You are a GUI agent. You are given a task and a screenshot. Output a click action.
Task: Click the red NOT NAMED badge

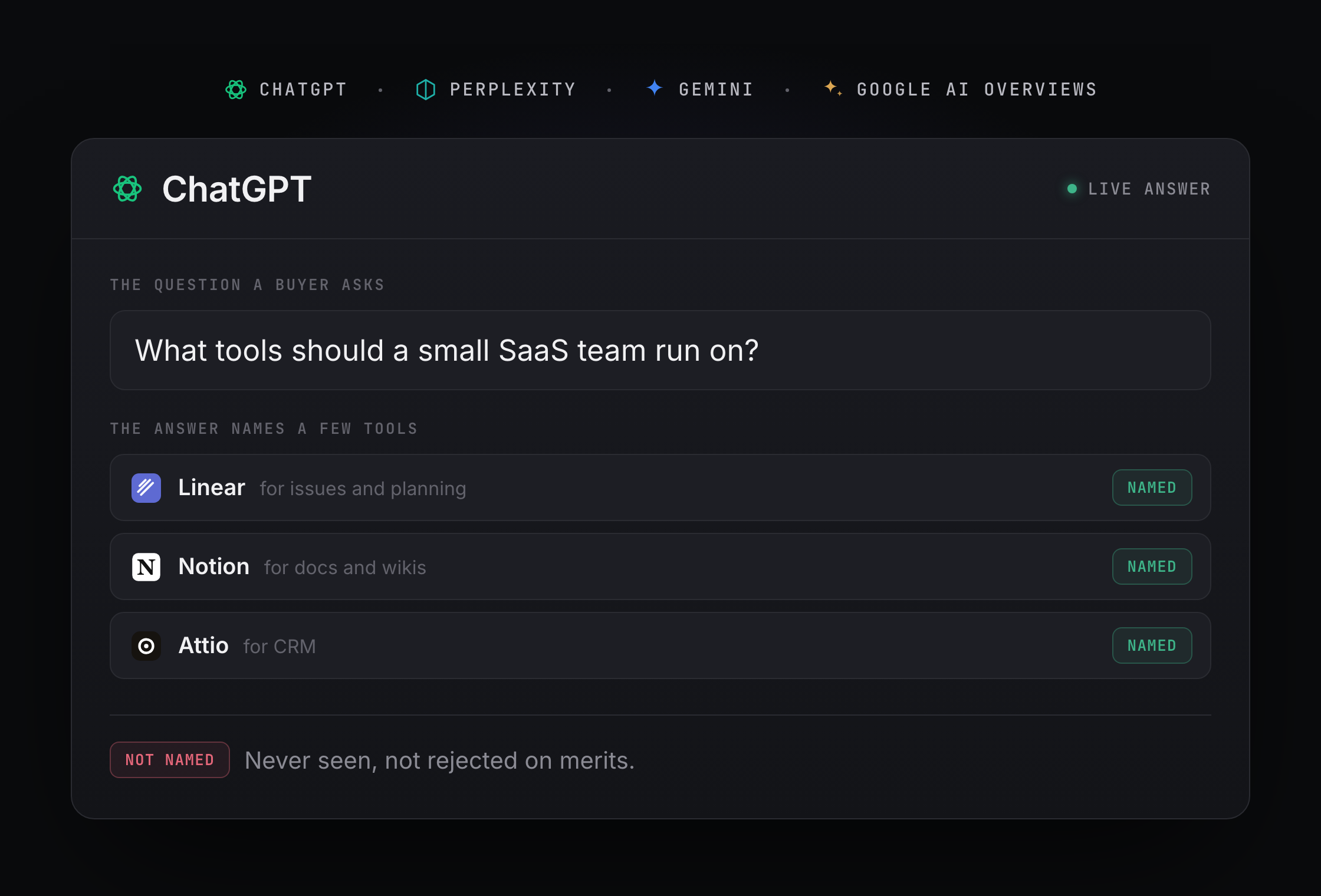[170, 760]
